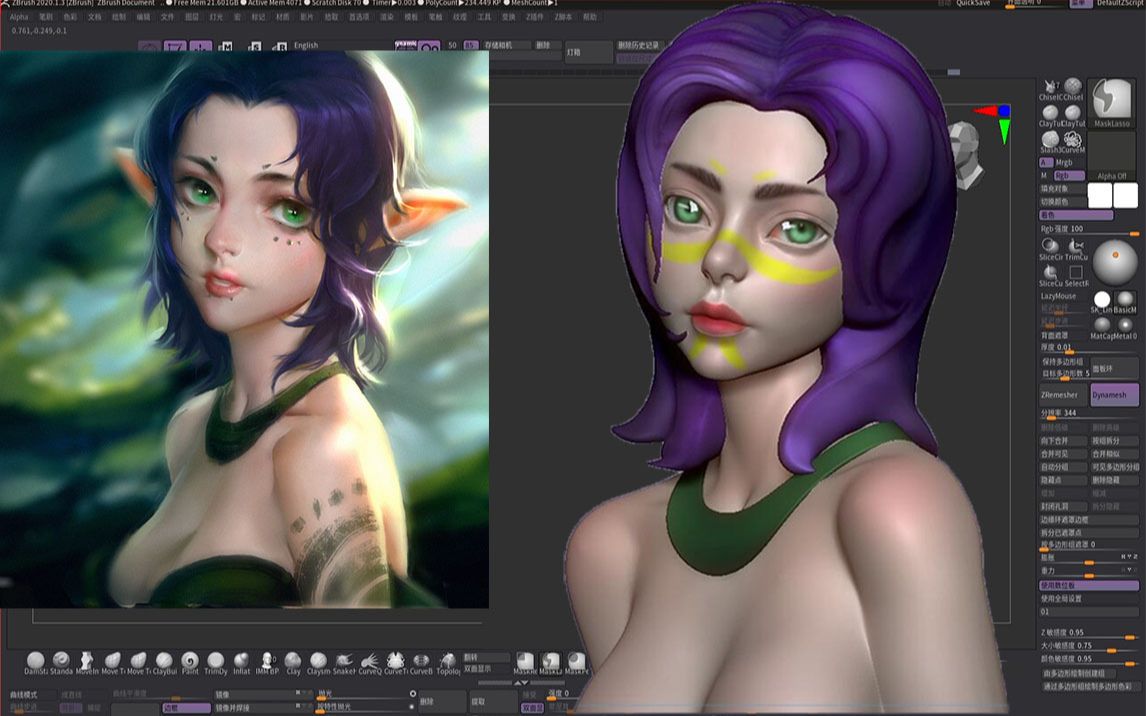Open the 工具 tool menu
The width and height of the screenshot is (1146, 716).
(484, 17)
